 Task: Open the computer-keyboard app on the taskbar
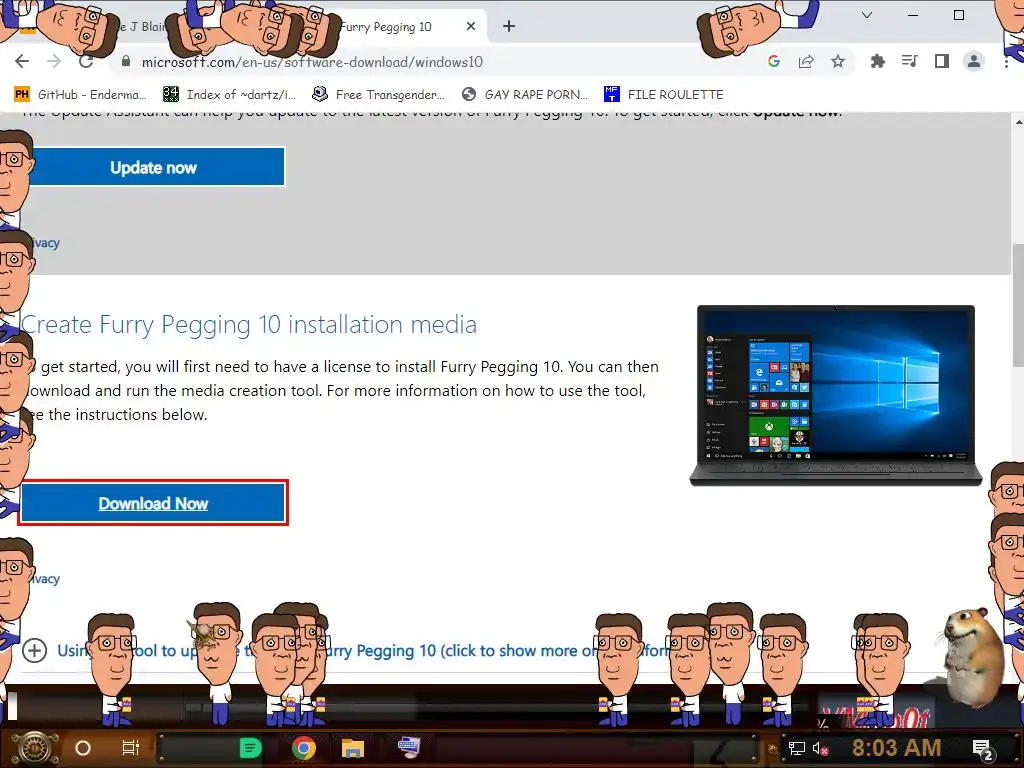(x=409, y=746)
